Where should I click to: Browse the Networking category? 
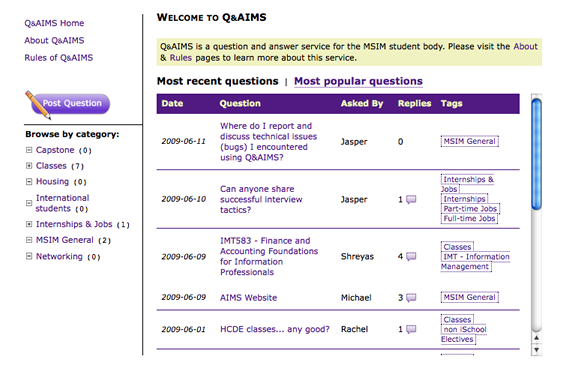click(59, 256)
